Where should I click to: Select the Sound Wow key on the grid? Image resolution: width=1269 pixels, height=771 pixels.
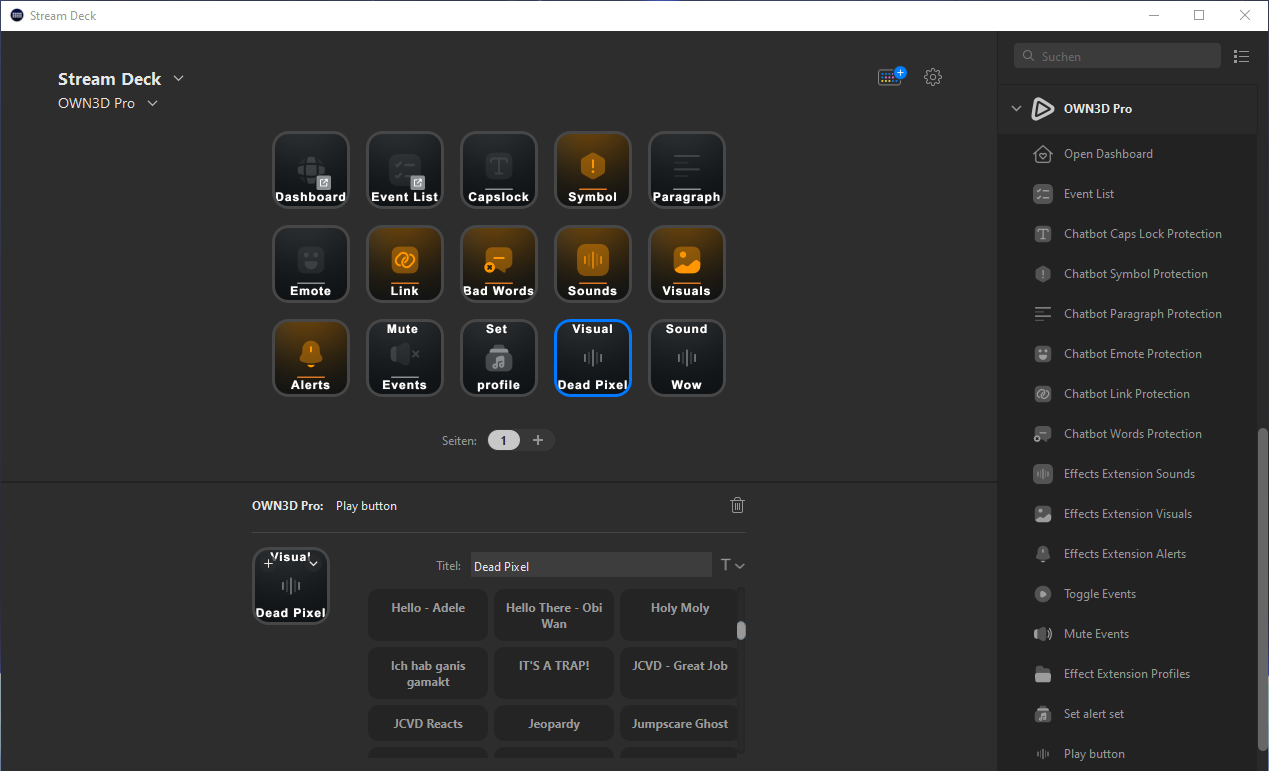pos(687,357)
